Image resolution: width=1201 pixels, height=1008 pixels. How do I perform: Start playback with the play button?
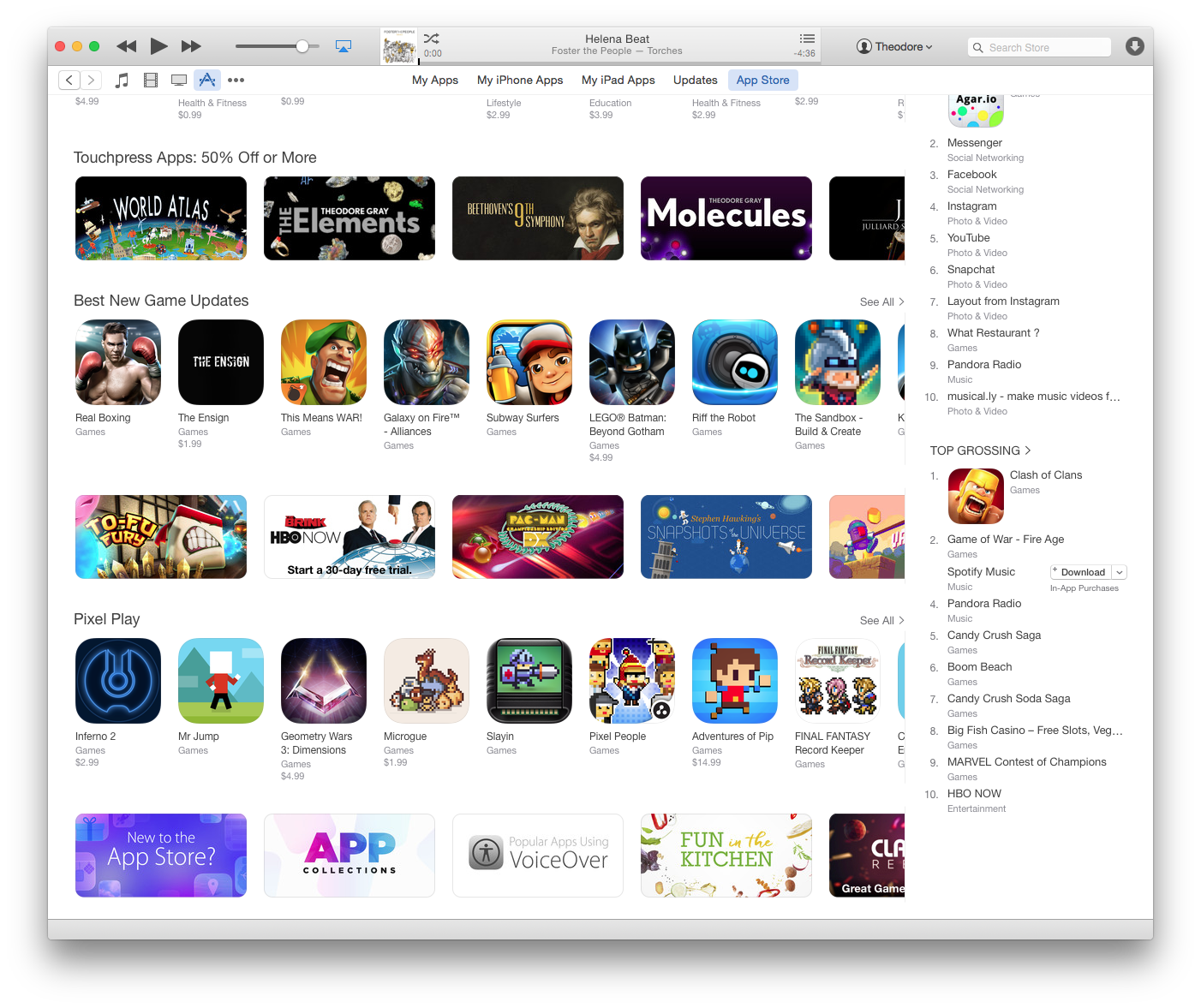coord(158,46)
